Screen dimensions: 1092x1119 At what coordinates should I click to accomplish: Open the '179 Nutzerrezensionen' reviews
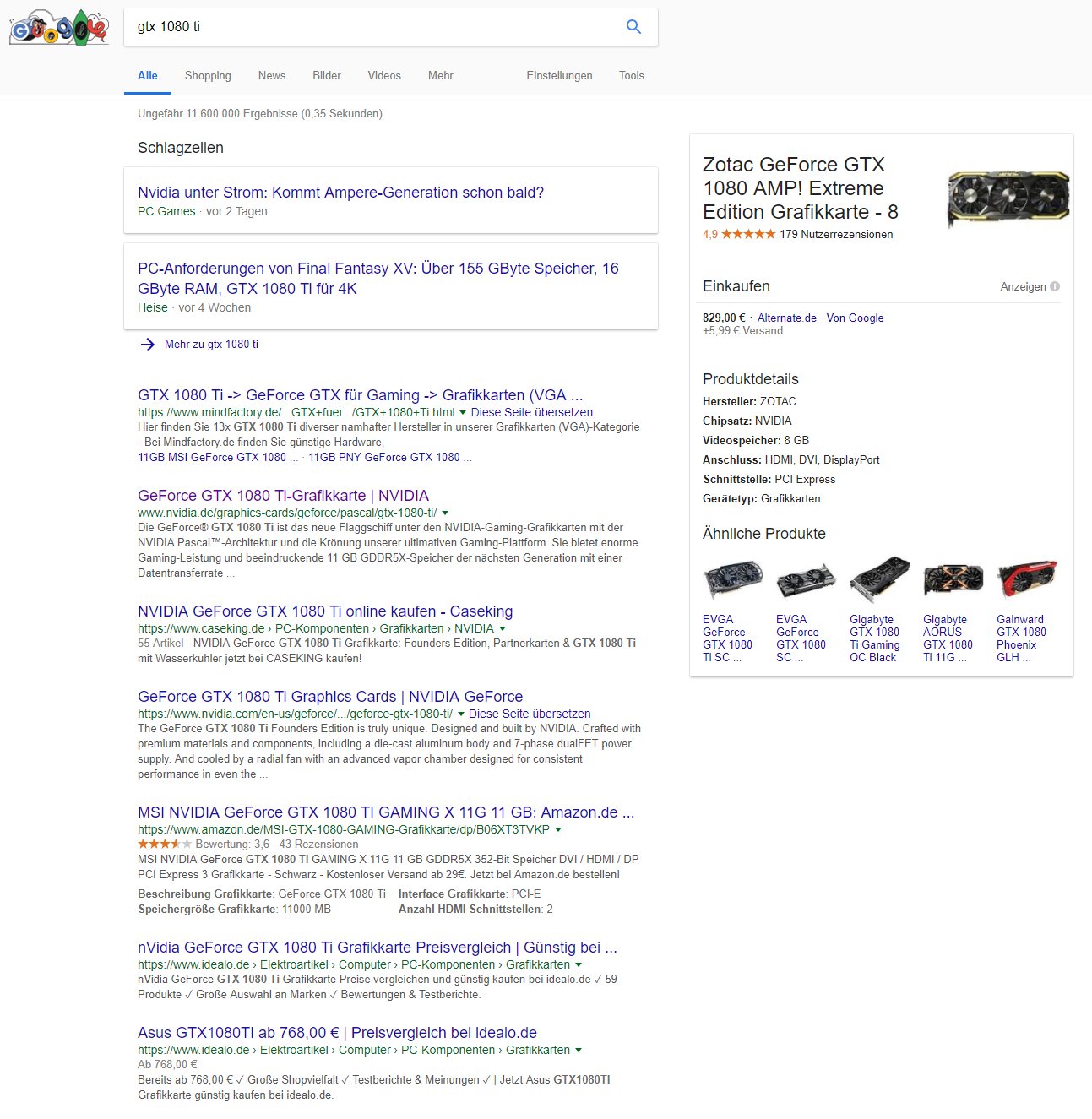click(836, 235)
